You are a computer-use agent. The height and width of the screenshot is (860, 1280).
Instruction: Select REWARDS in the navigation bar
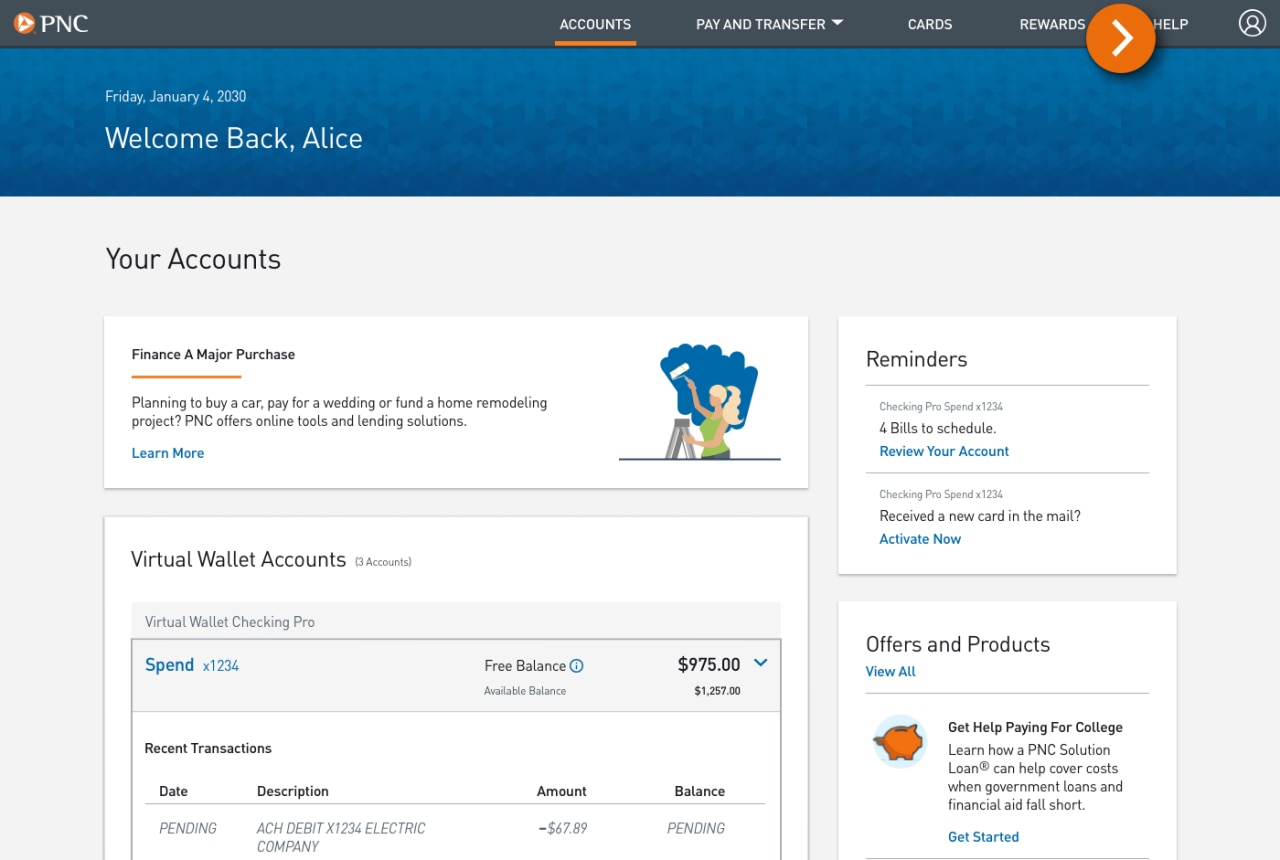point(1052,24)
